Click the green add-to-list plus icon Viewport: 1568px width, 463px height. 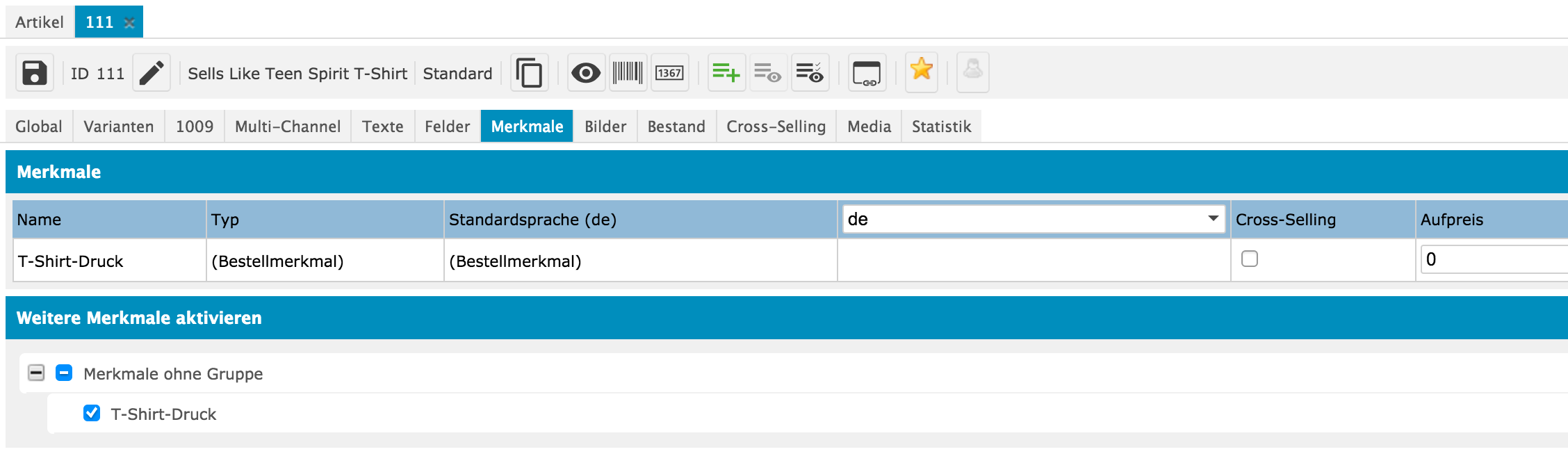tap(726, 73)
